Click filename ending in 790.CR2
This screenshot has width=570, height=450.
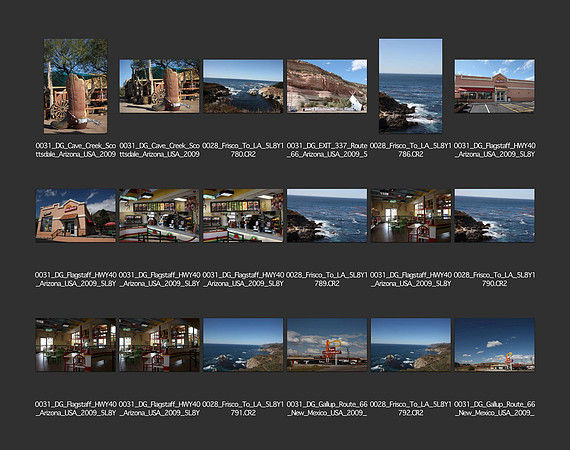[x=494, y=279]
